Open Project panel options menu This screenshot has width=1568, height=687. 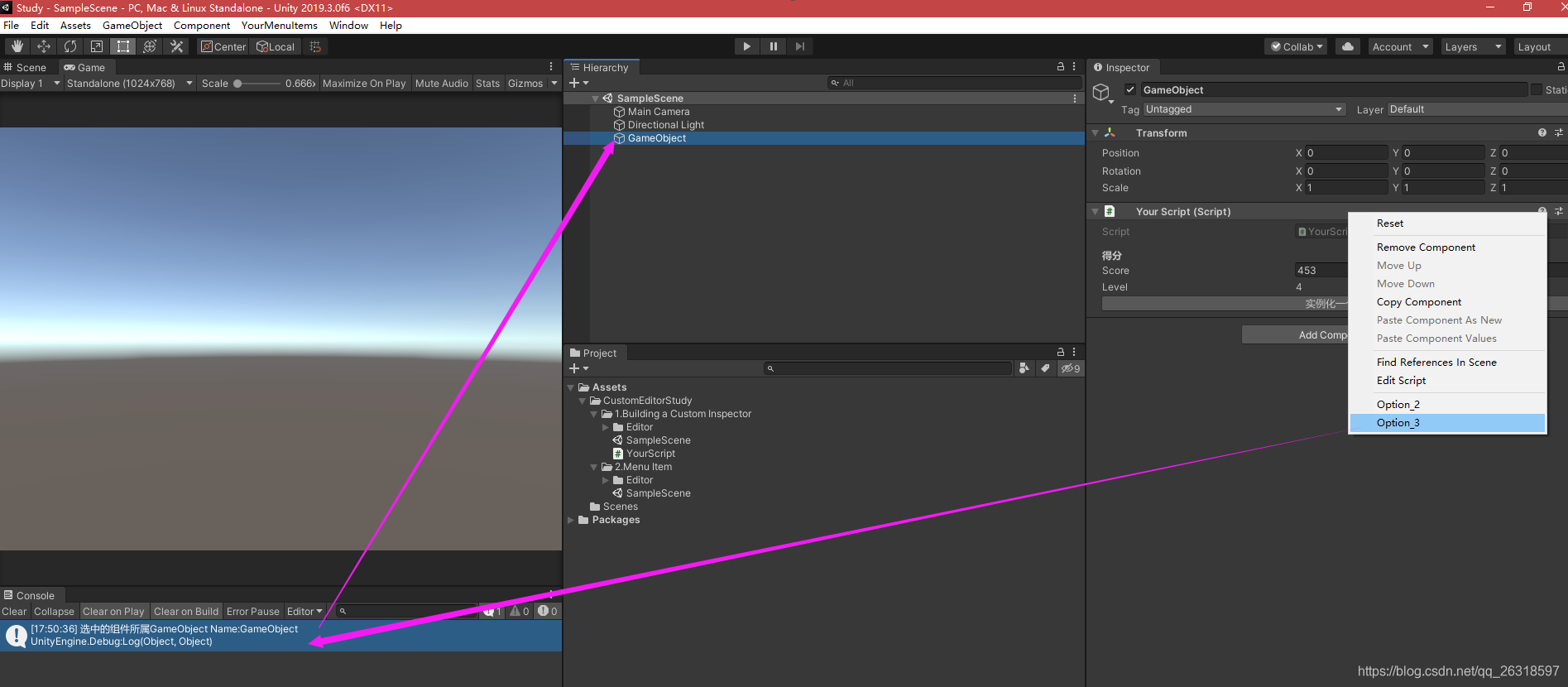[x=1074, y=352]
